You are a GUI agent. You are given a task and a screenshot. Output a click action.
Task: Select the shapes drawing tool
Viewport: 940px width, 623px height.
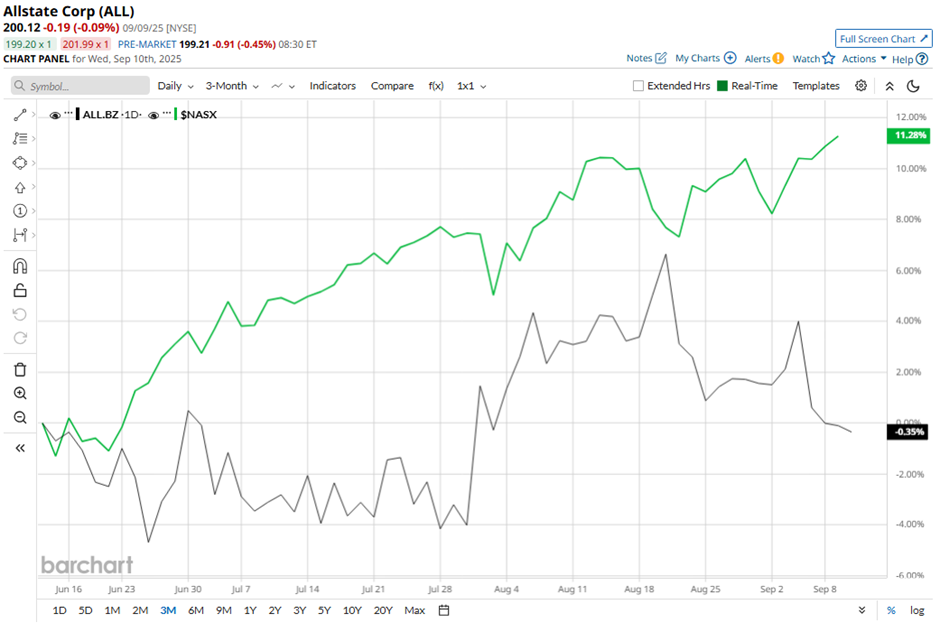(x=20, y=163)
